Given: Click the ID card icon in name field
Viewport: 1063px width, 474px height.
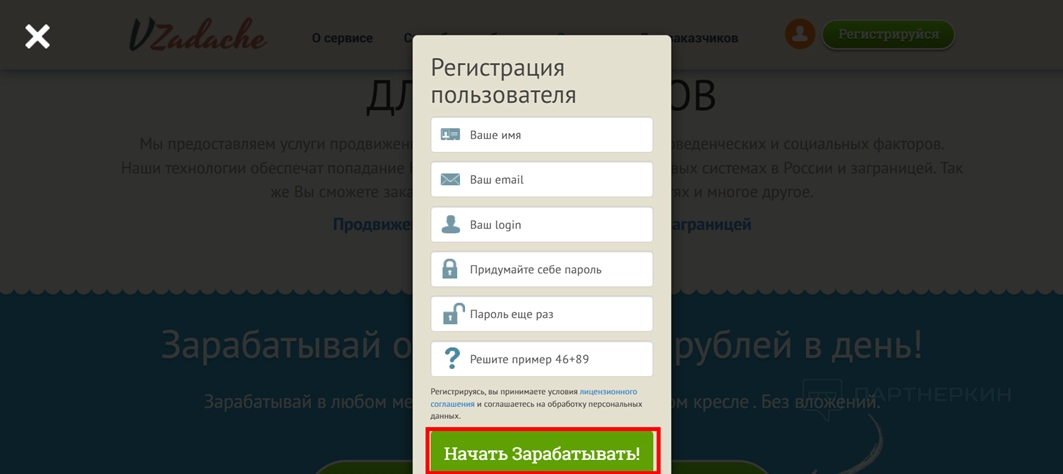Looking at the screenshot, I should [x=450, y=135].
